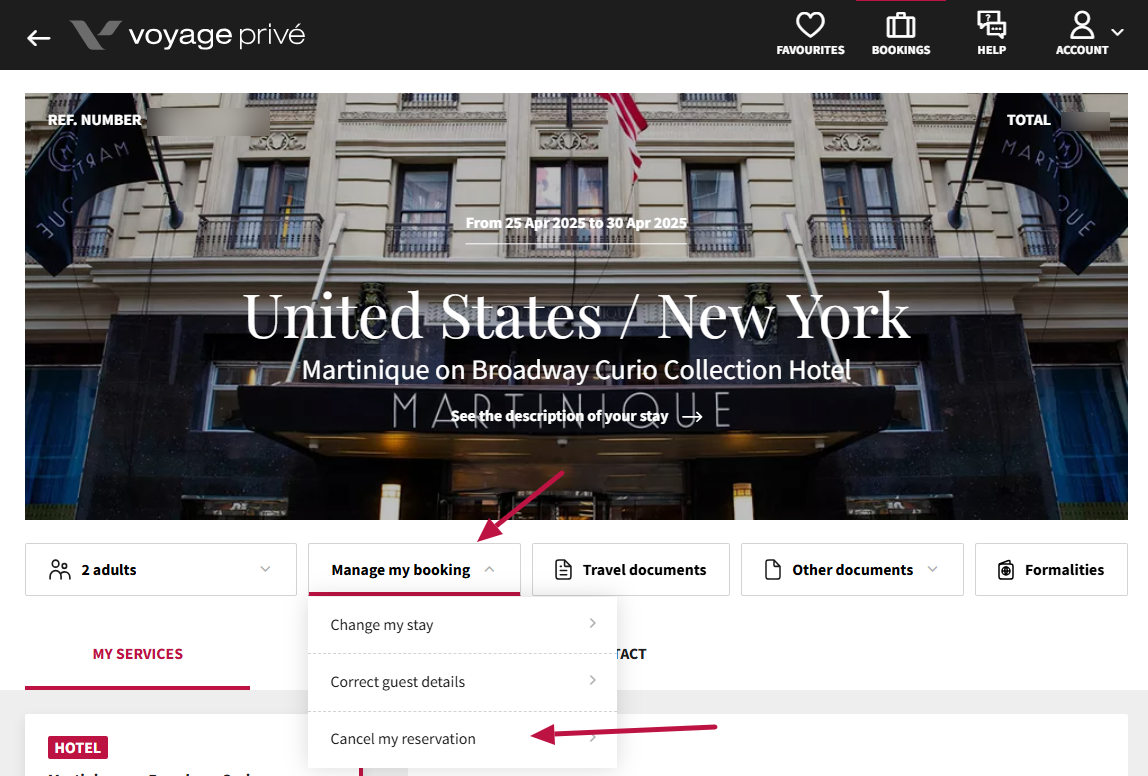Expand the 2 adults dropdown
1148x776 pixels.
tap(160, 570)
